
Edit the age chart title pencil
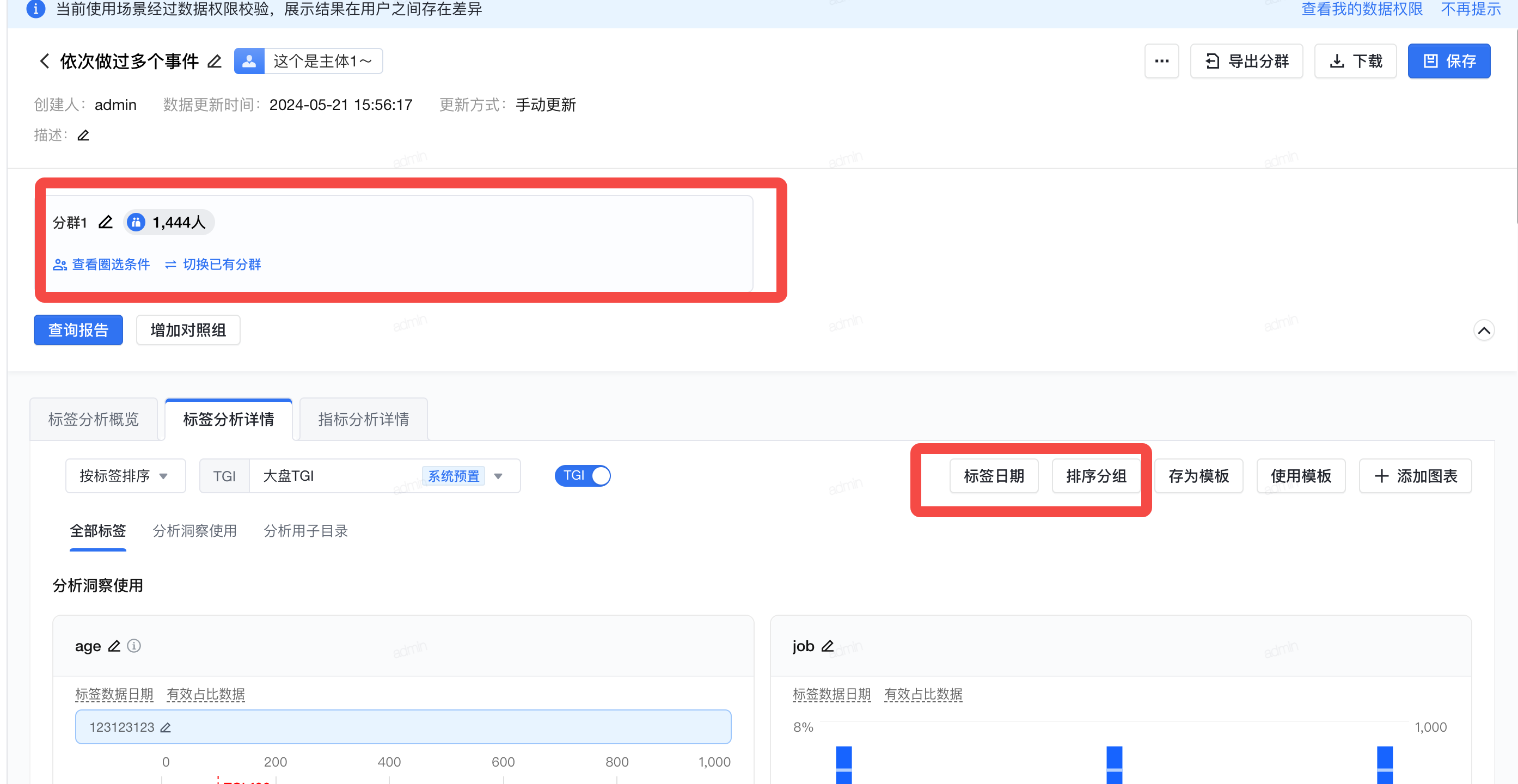(x=114, y=646)
